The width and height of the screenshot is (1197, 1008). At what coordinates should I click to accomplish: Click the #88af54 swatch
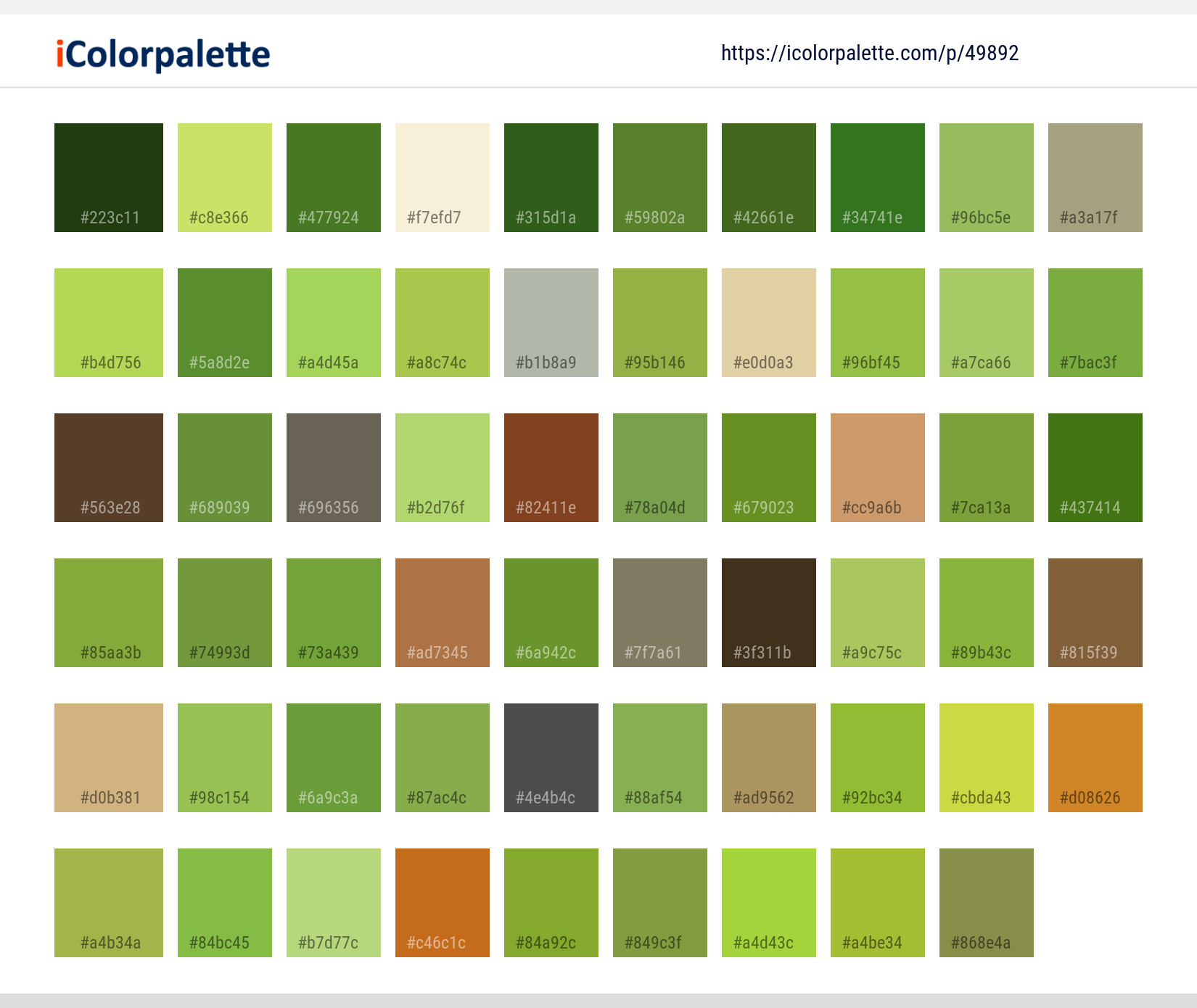click(660, 758)
